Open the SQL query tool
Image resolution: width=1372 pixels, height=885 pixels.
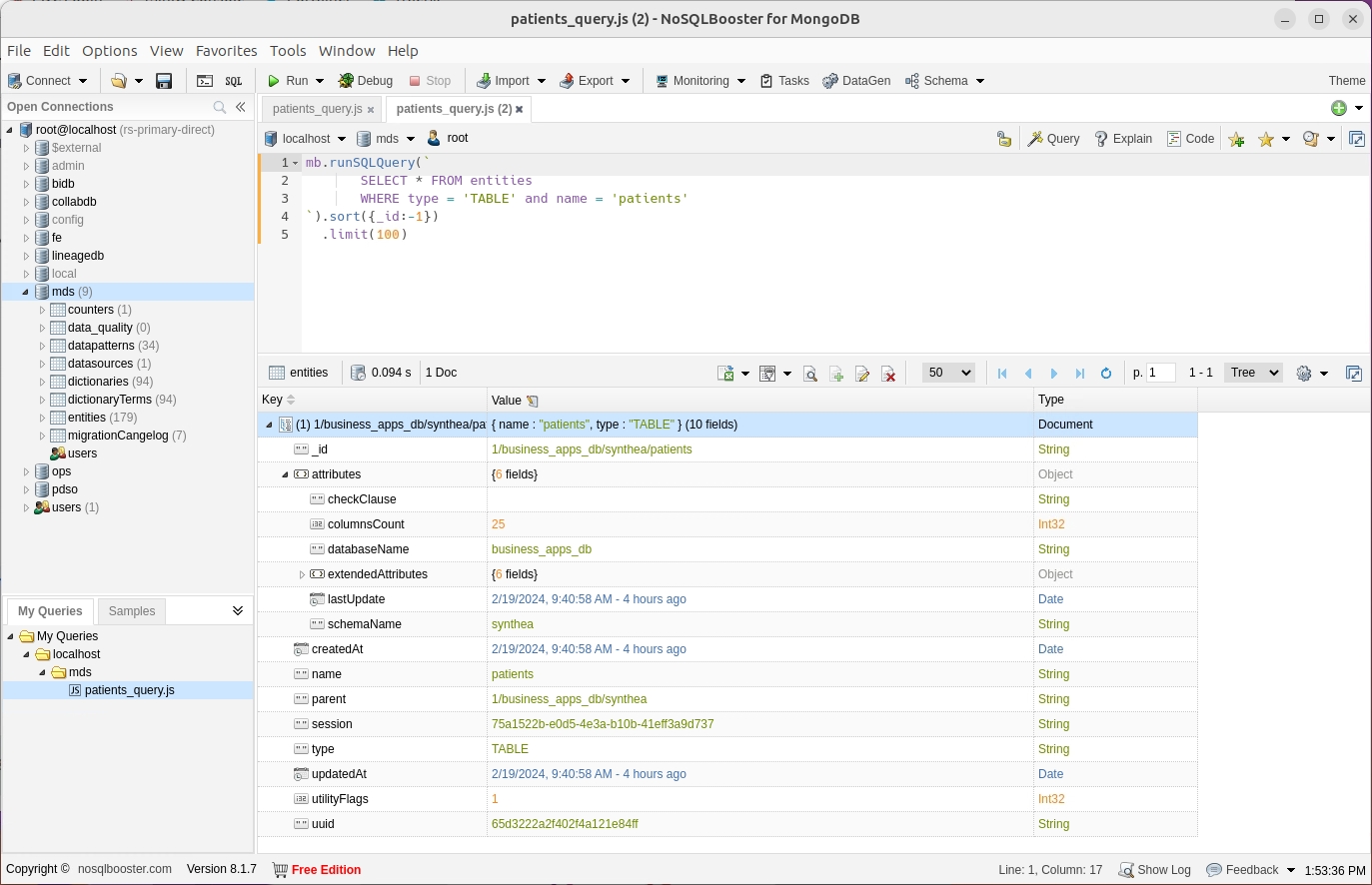tap(234, 81)
